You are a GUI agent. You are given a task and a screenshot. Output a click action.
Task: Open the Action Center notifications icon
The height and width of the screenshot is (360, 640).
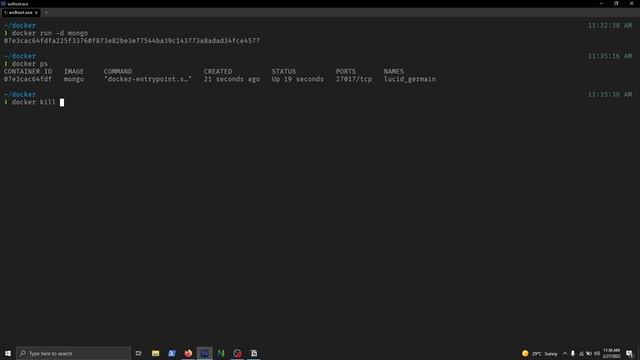(x=629, y=353)
